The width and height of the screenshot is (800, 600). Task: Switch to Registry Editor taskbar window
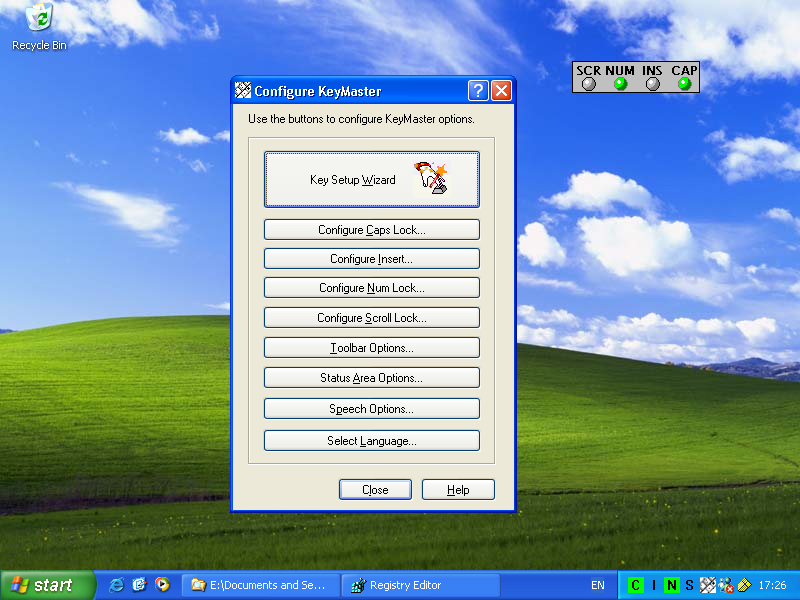[x=420, y=585]
